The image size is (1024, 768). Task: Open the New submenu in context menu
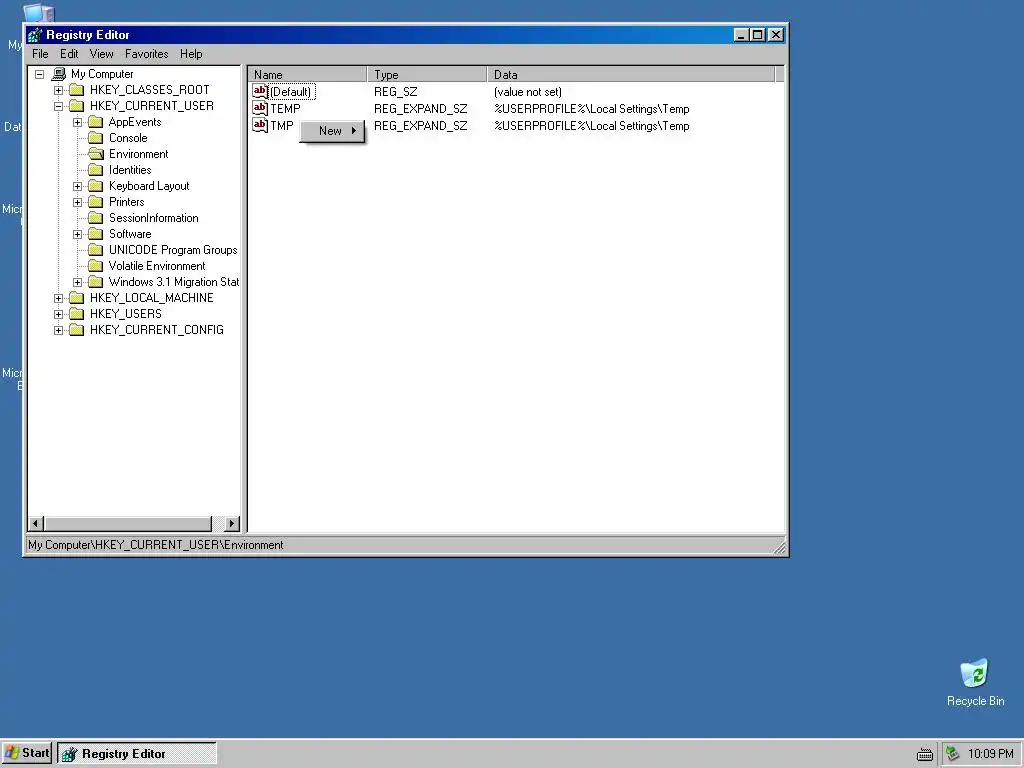coord(332,131)
